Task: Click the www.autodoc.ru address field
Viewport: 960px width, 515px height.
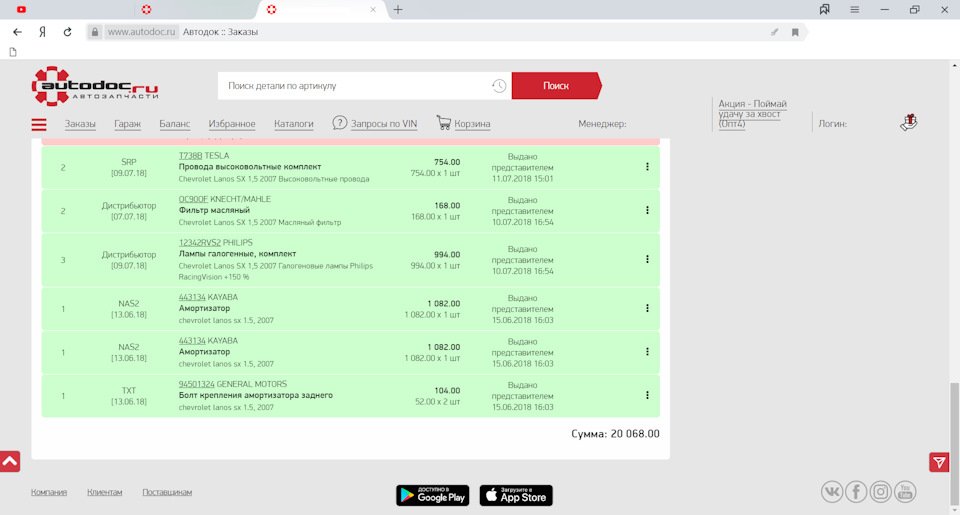Action: (141, 32)
